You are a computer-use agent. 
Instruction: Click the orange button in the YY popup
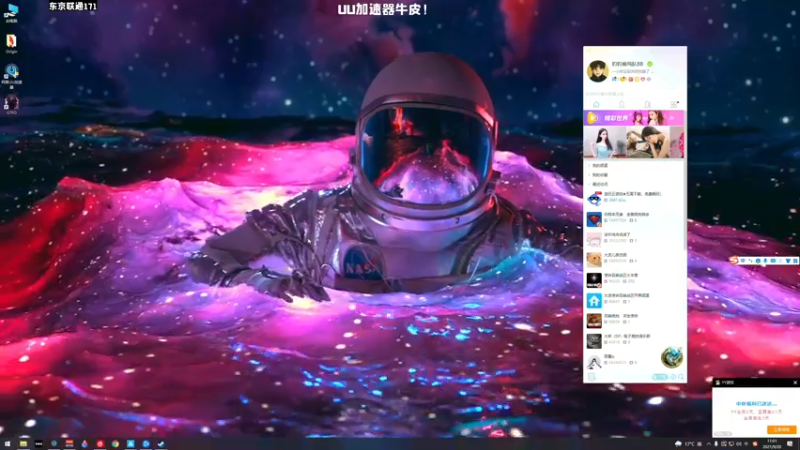(782, 430)
